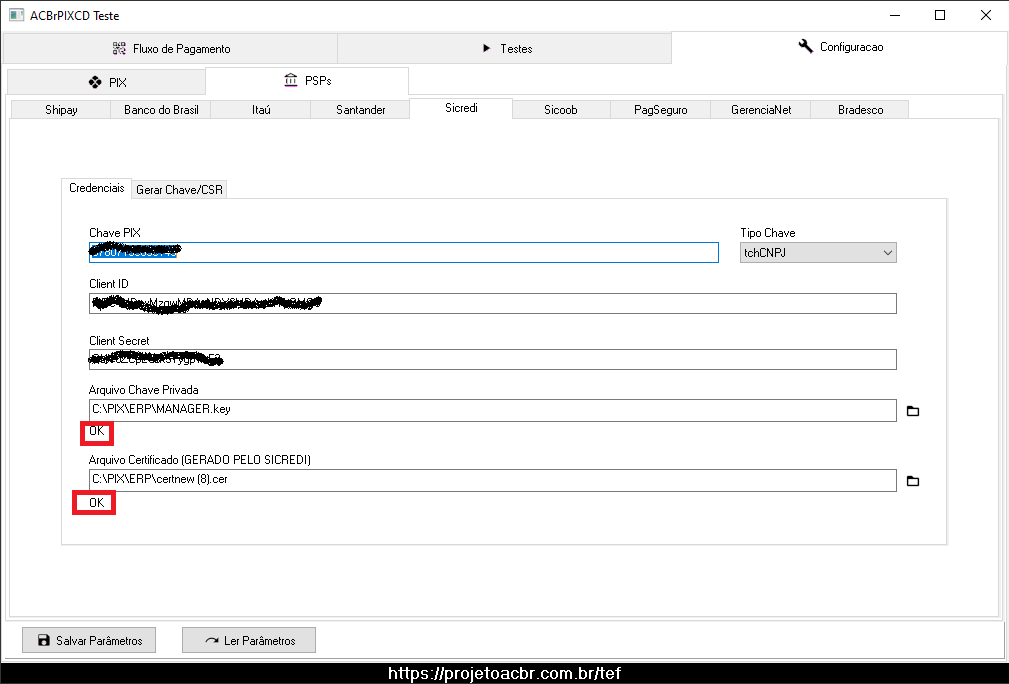This screenshot has width=1009, height=684.
Task: Switch to the Testes tab
Action: pyautogui.click(x=504, y=49)
